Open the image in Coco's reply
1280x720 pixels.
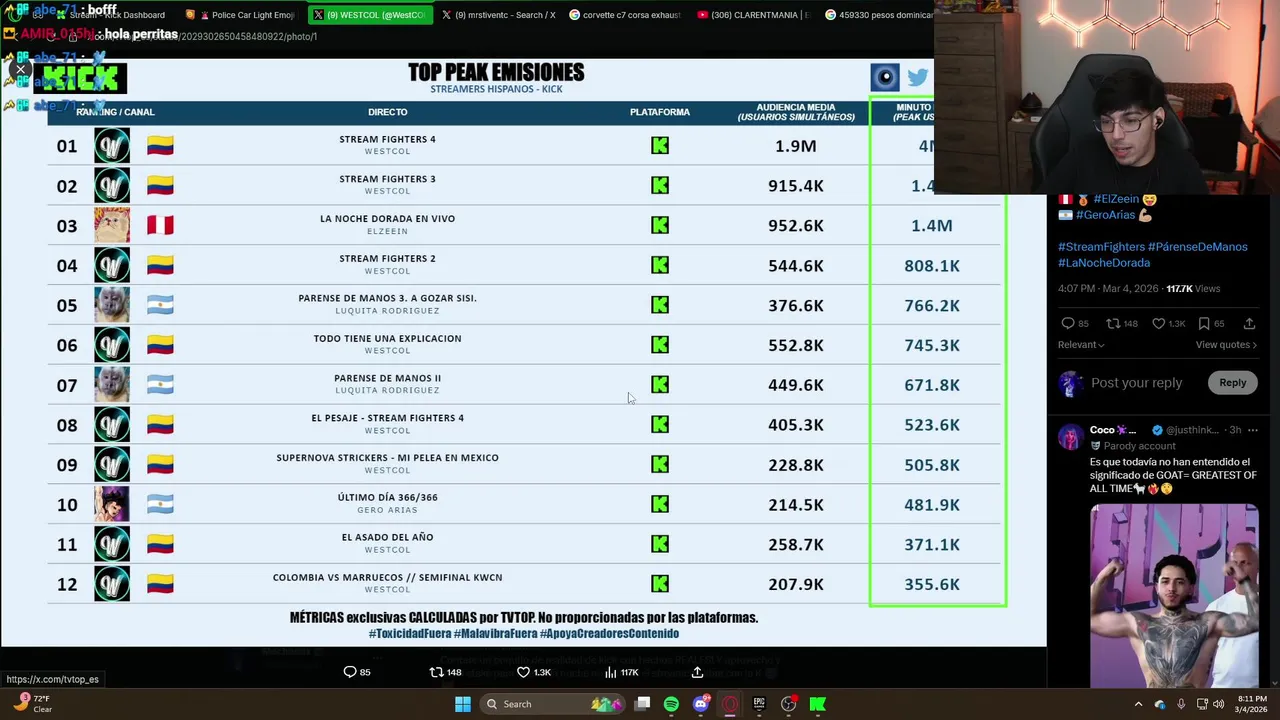tap(1174, 596)
